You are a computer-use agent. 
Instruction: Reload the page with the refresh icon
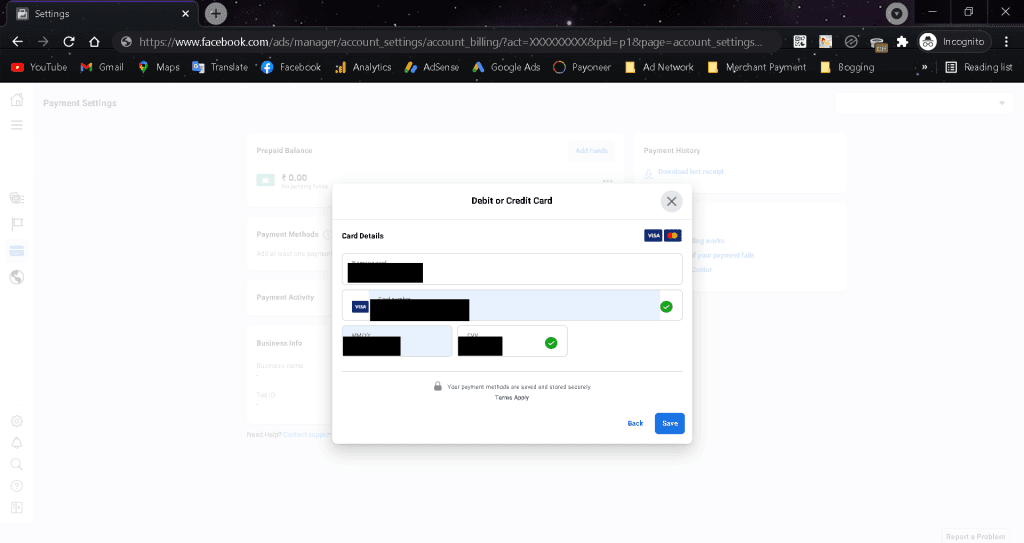tap(69, 42)
